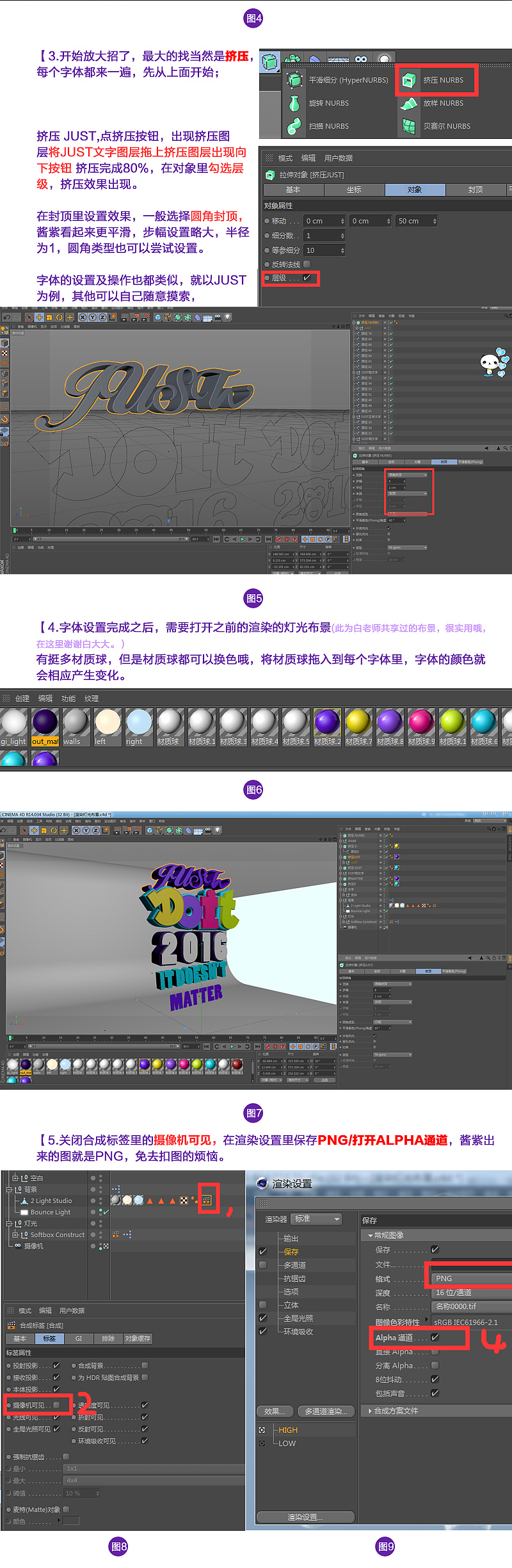Toggle the 层级 checkbox

click(307, 278)
